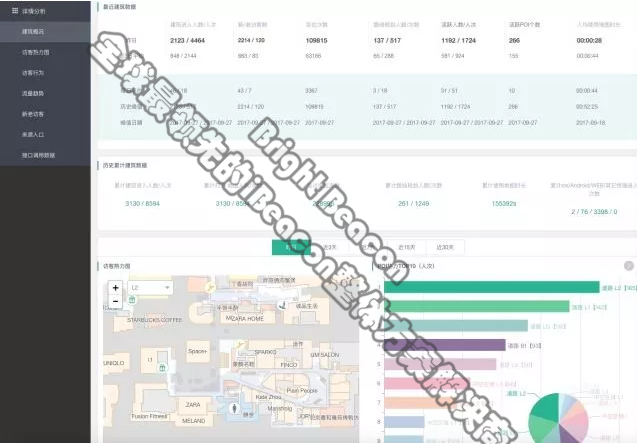The height and width of the screenshot is (444, 637).
Task: Click the FINGO store on map
Action: pyautogui.click(x=289, y=365)
